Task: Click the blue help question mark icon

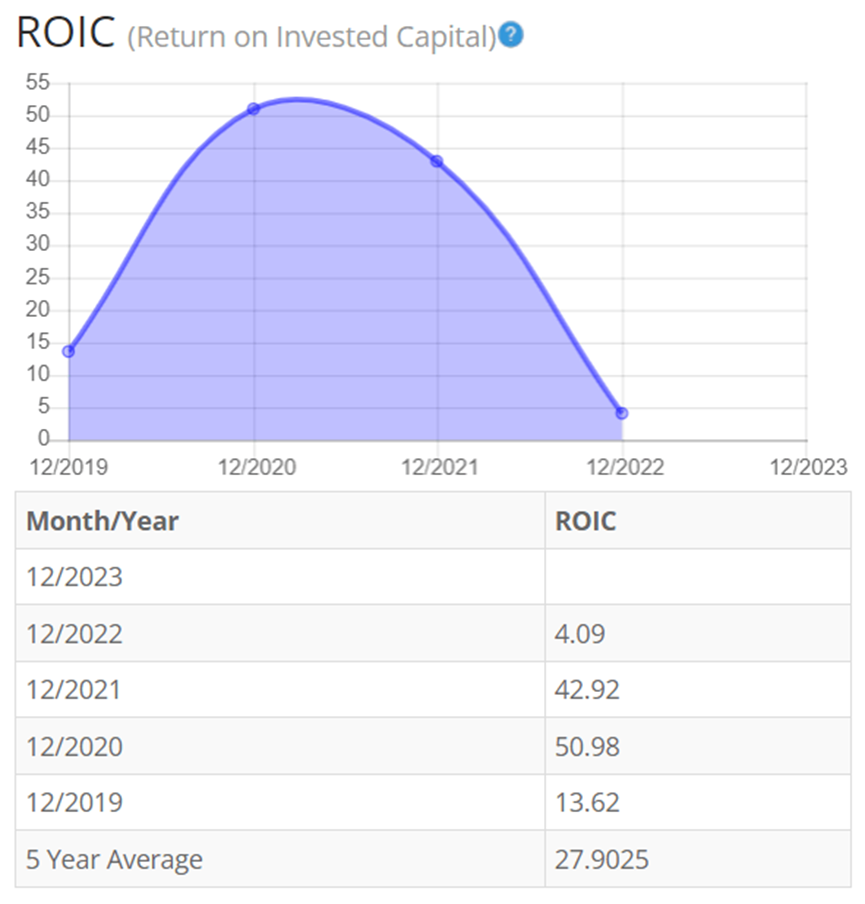Action: tap(511, 36)
